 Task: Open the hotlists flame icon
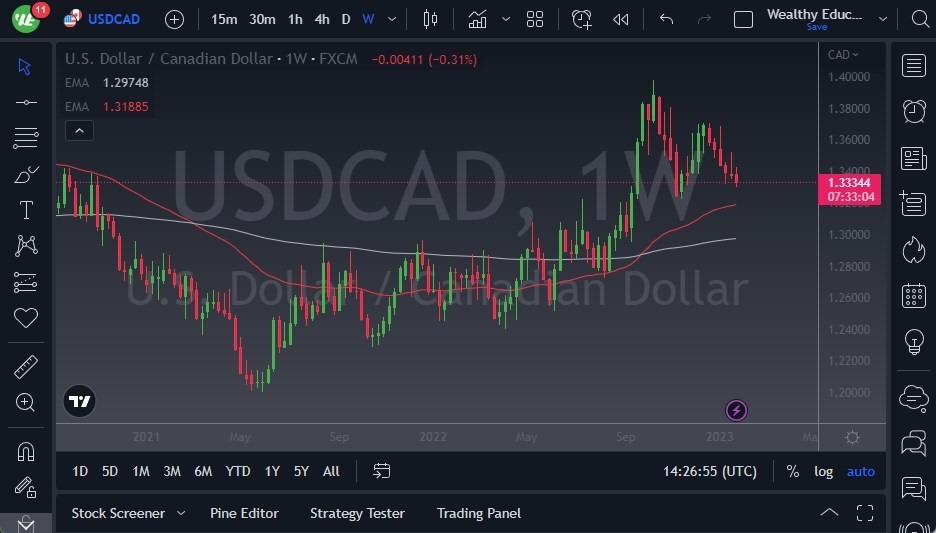(x=913, y=249)
